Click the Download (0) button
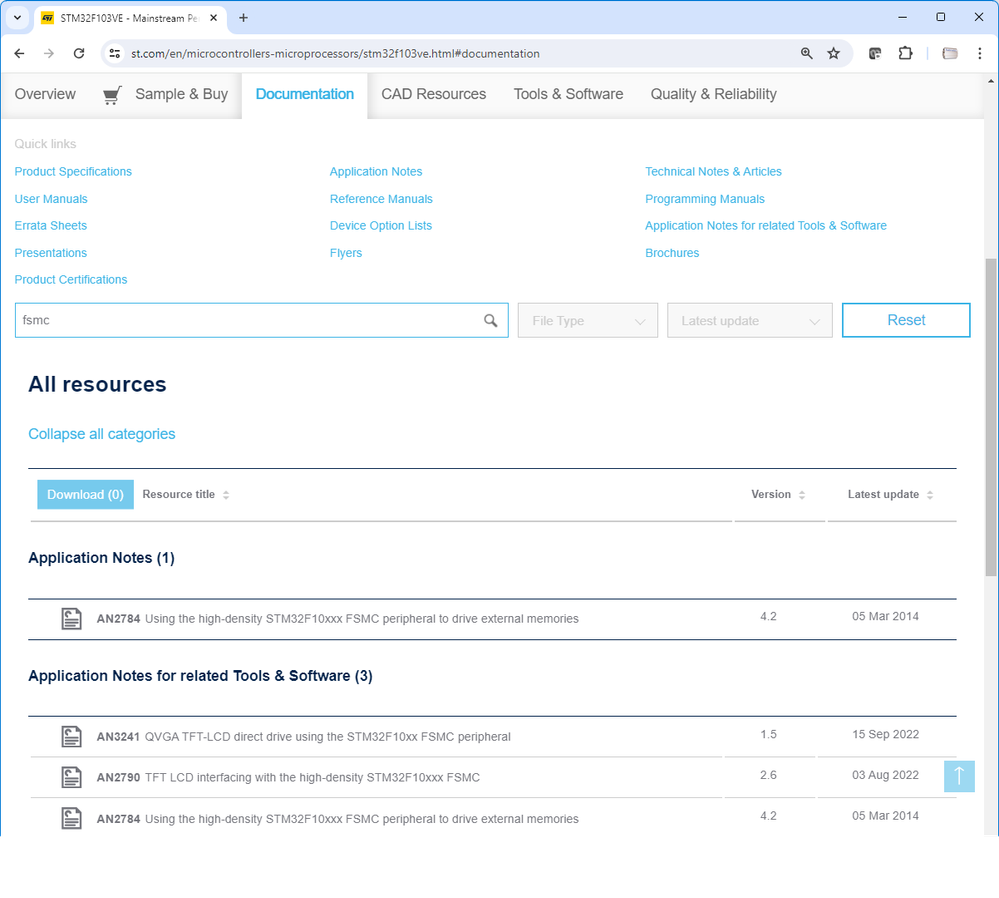 85,495
